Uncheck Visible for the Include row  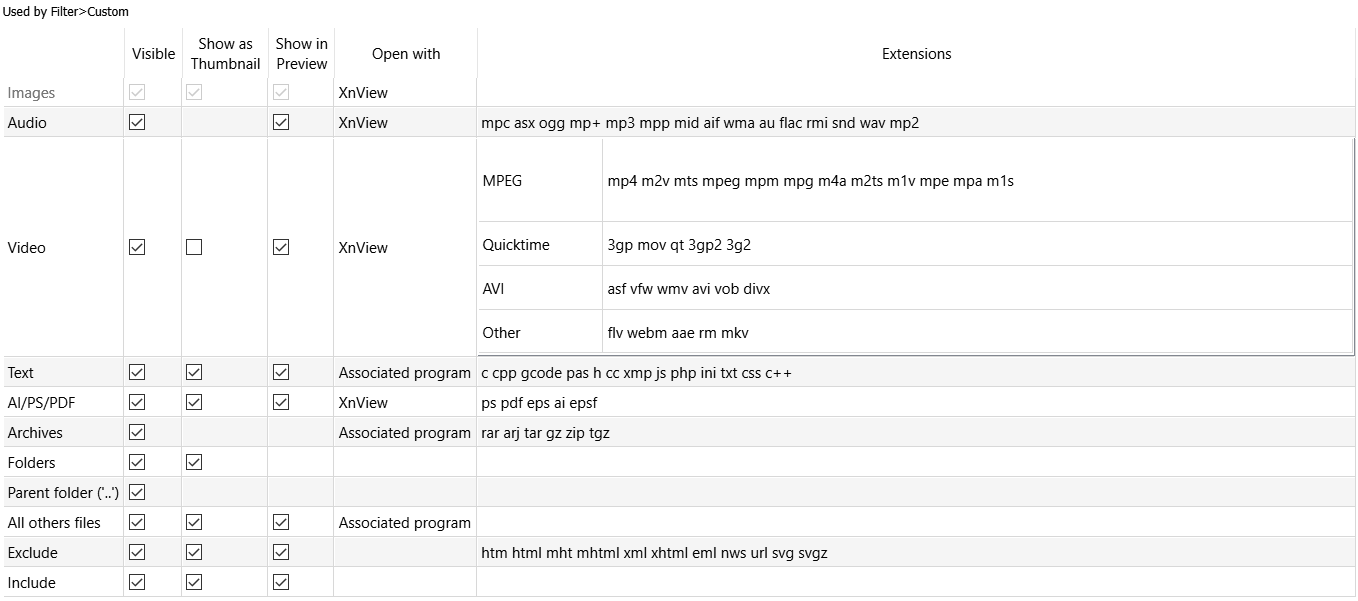tap(137, 582)
